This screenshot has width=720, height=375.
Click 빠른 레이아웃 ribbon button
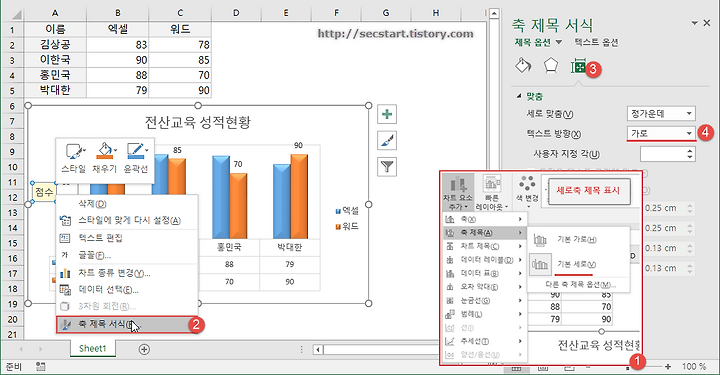click(491, 193)
